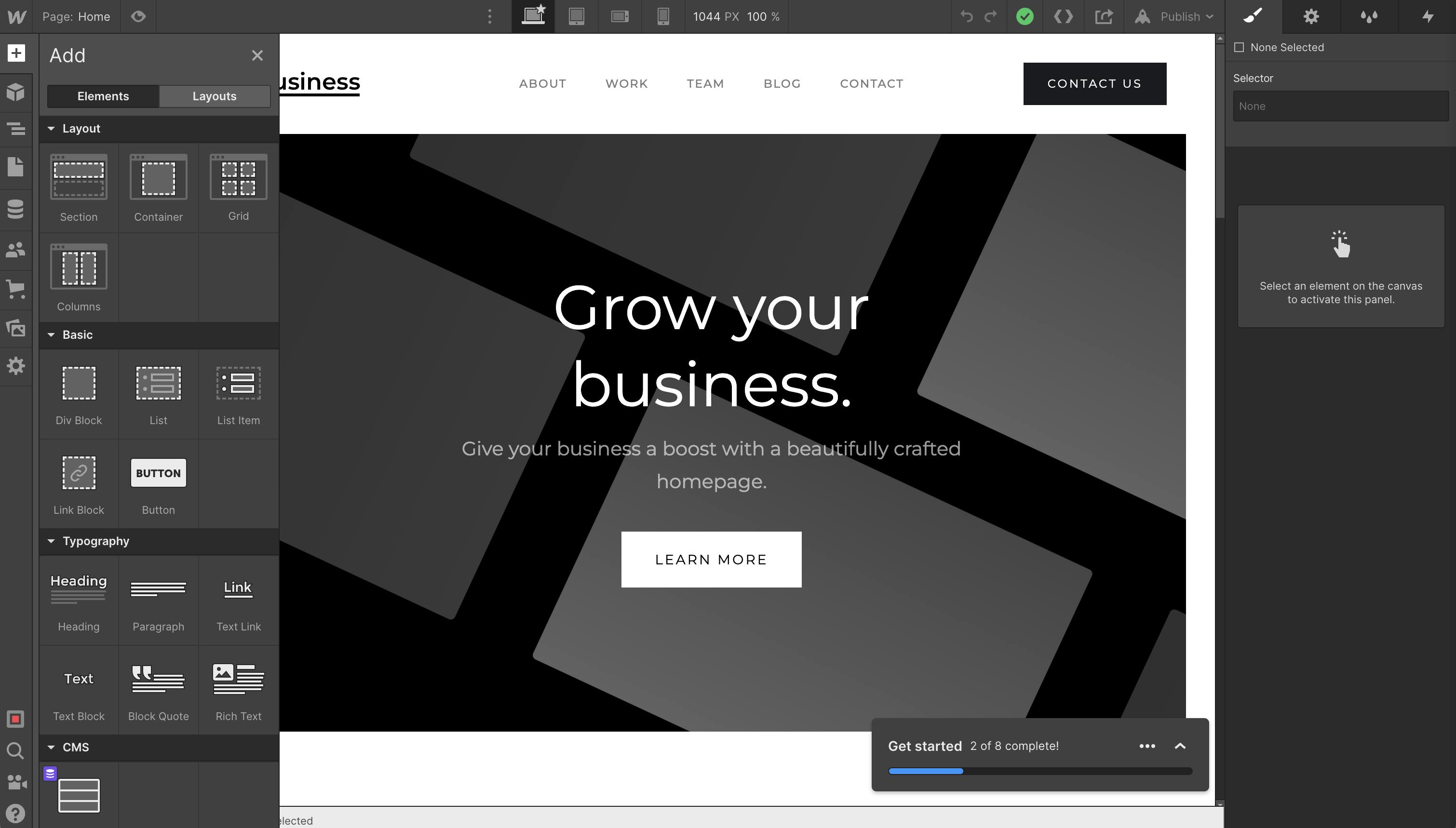The height and width of the screenshot is (828, 1456).
Task: Open the Ecommerce cart panel
Action: (16, 289)
